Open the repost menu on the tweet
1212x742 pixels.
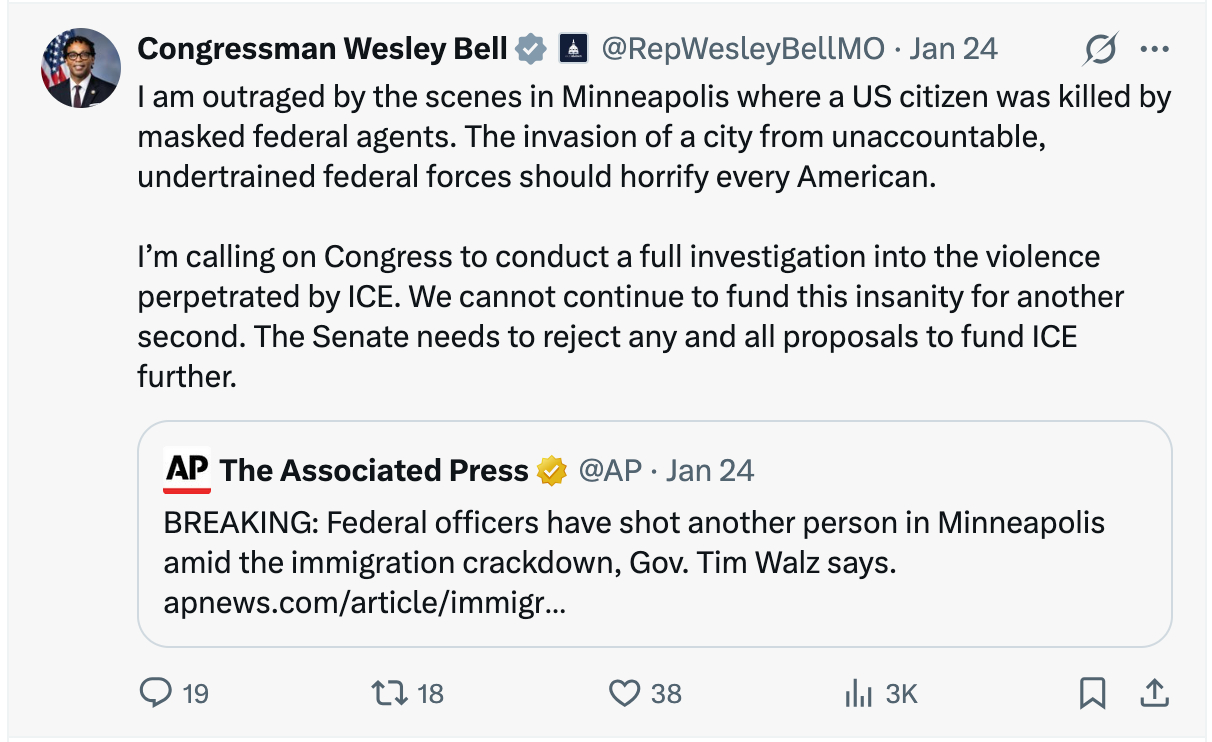(x=385, y=692)
